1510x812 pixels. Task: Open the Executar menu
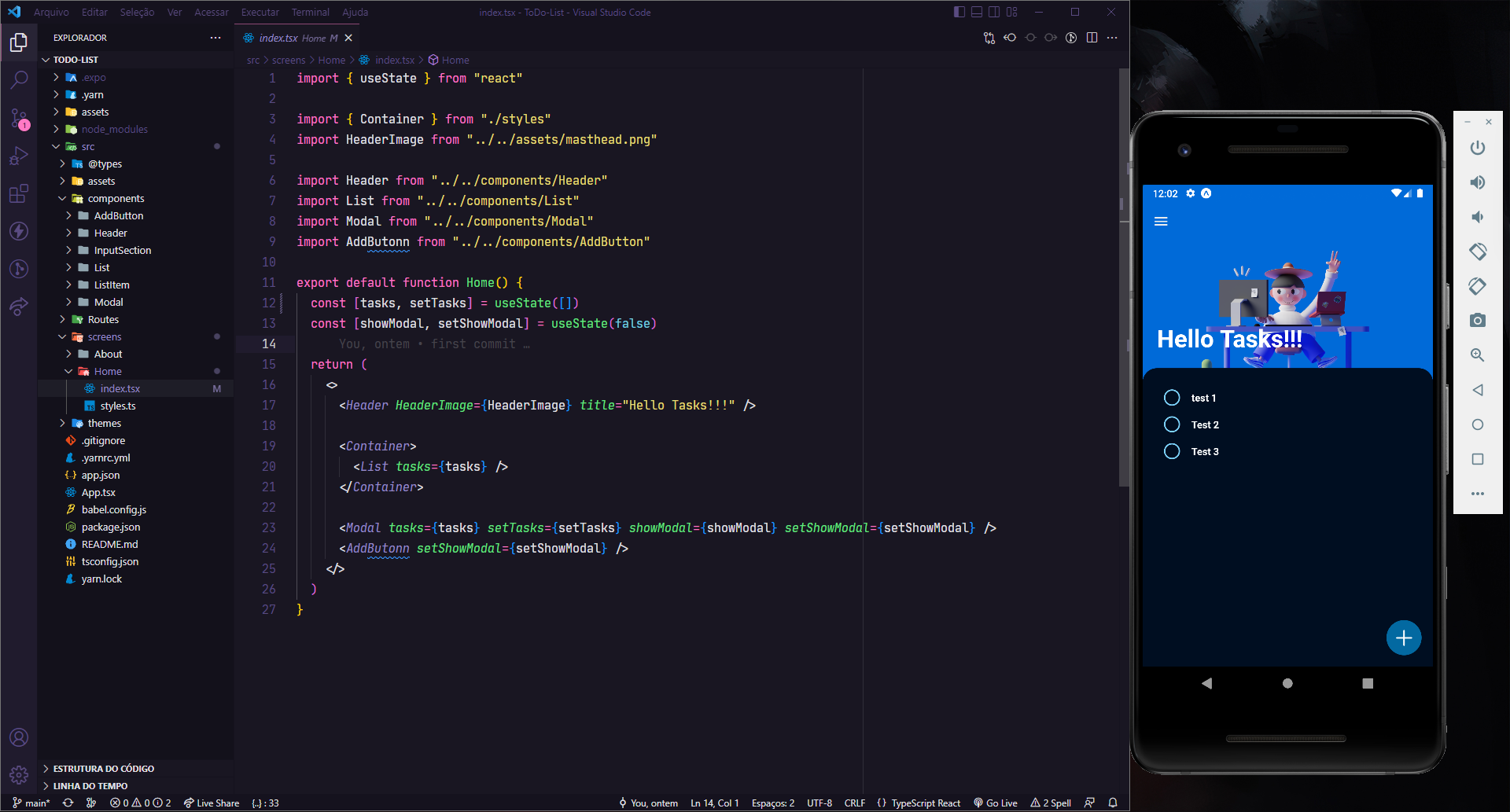click(x=260, y=12)
